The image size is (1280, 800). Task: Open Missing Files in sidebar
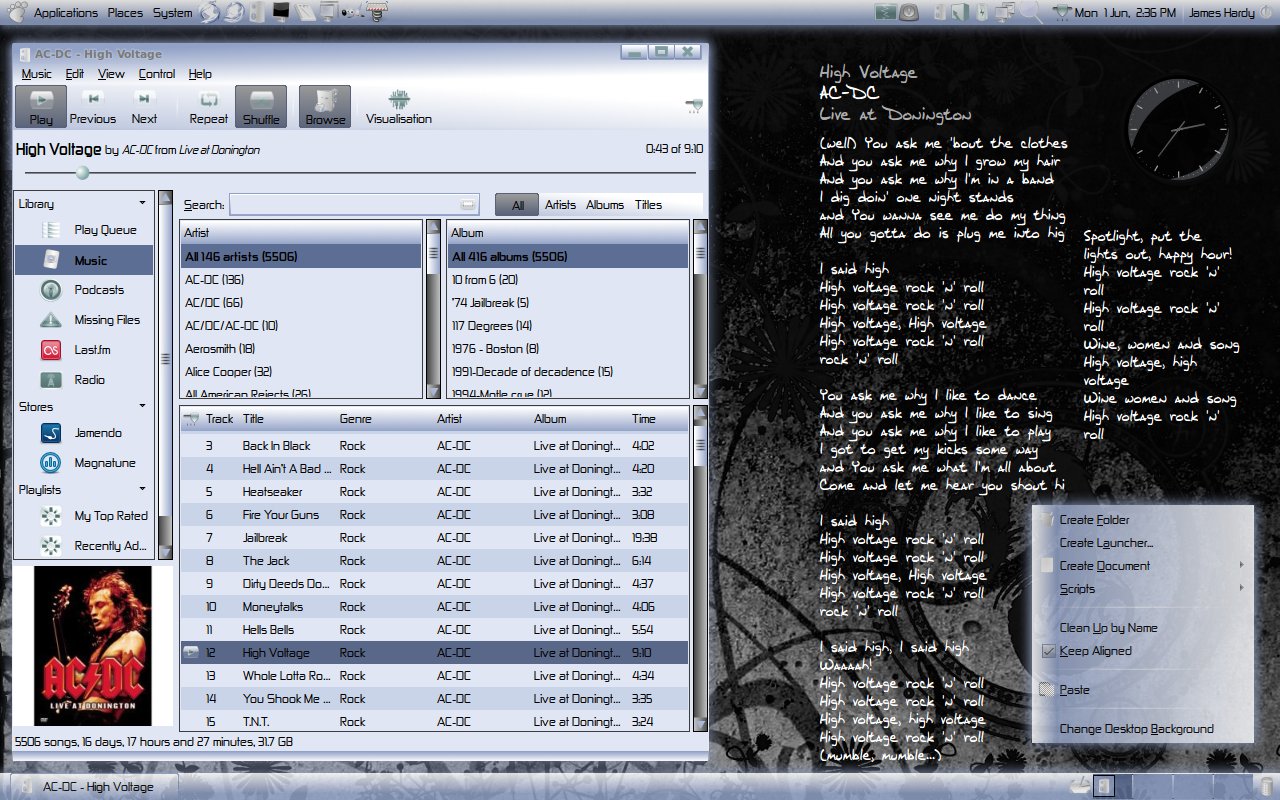[84, 320]
